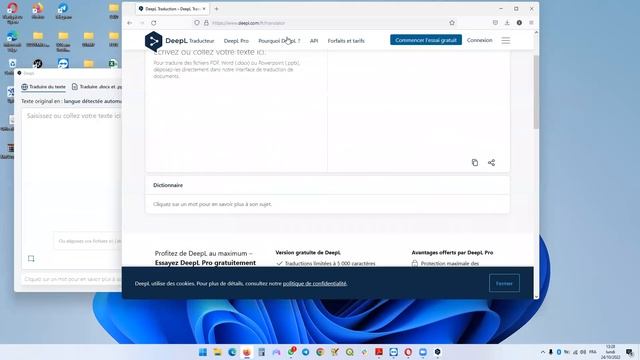This screenshot has width=640, height=360.
Task: Open the politique de confidentialité link
Action: 315,283
